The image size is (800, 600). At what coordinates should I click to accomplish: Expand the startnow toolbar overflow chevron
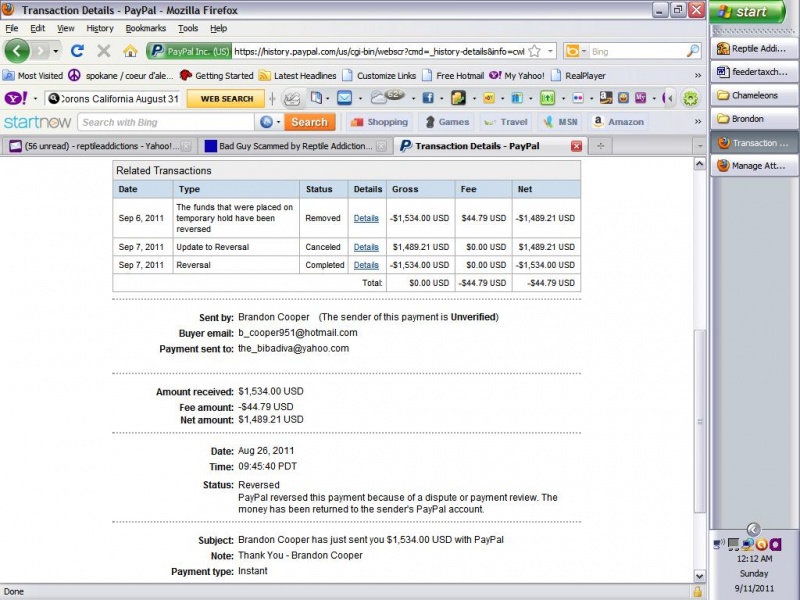pyautogui.click(x=697, y=122)
